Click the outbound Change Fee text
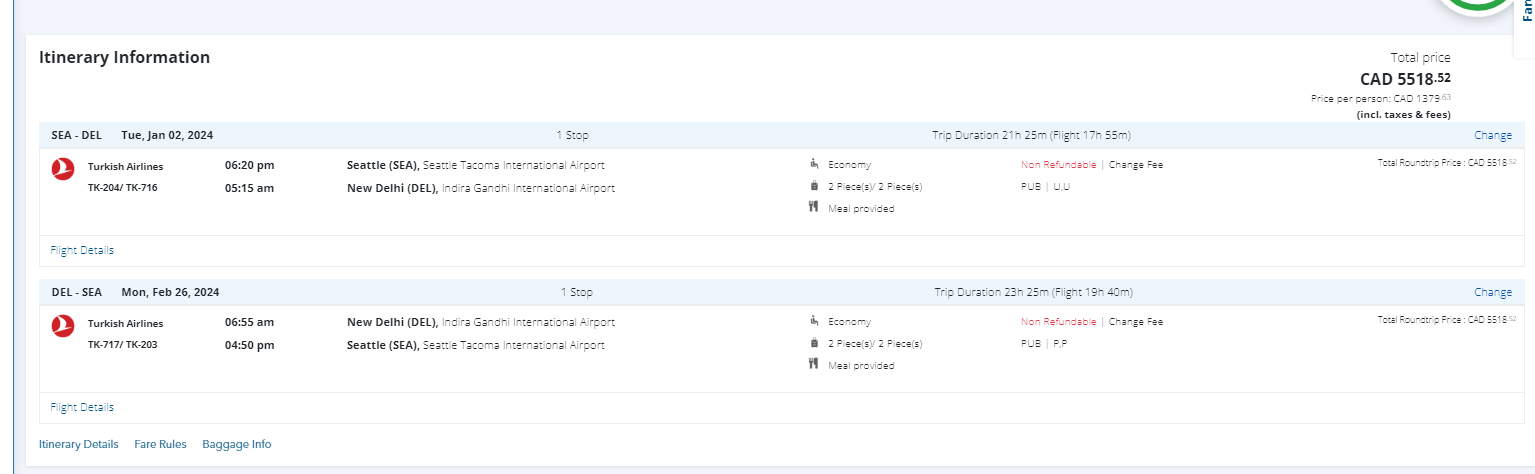The height and width of the screenshot is (474, 1535). 1135,165
